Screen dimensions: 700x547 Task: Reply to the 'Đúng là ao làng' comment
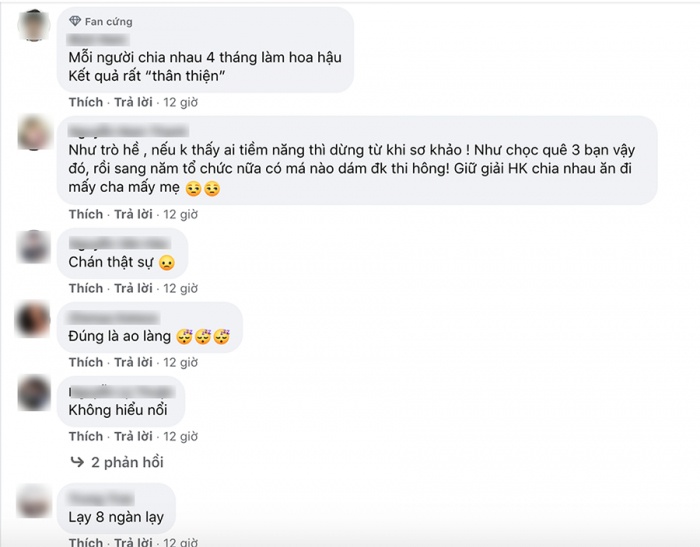coord(133,362)
